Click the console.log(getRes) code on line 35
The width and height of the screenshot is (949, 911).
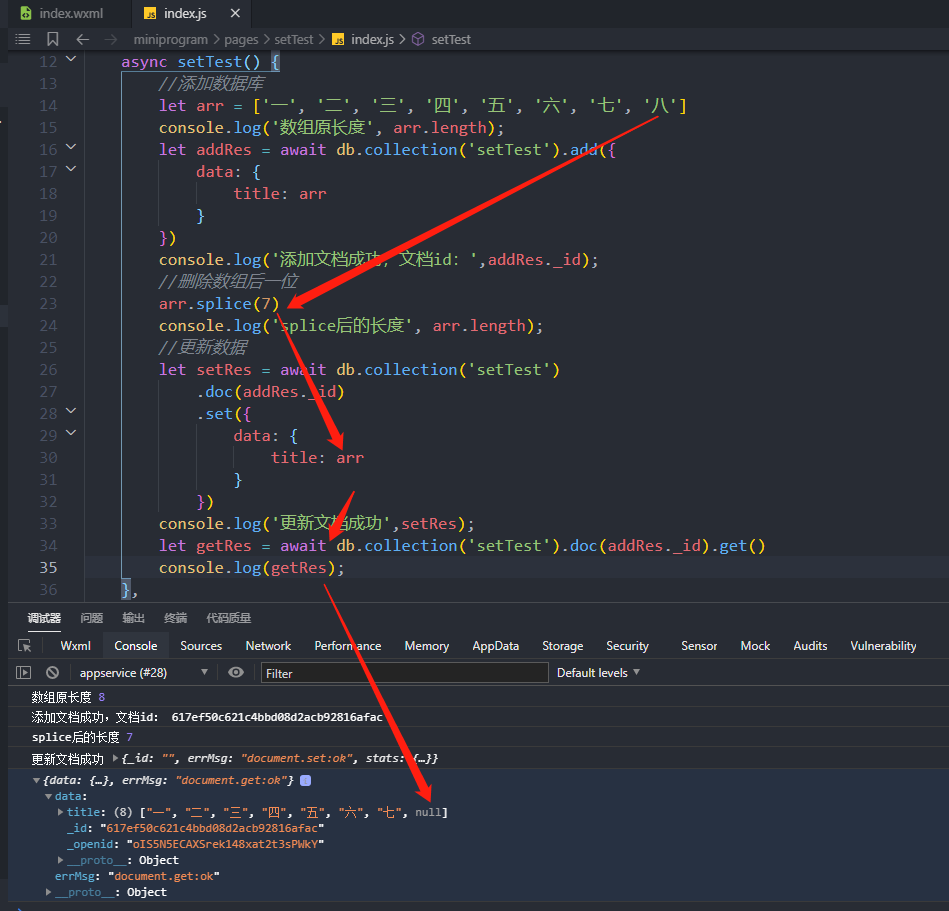click(x=251, y=568)
